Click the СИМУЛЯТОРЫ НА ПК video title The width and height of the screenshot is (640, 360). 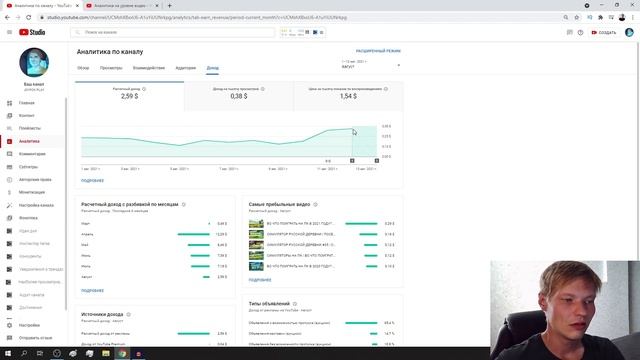click(301, 256)
